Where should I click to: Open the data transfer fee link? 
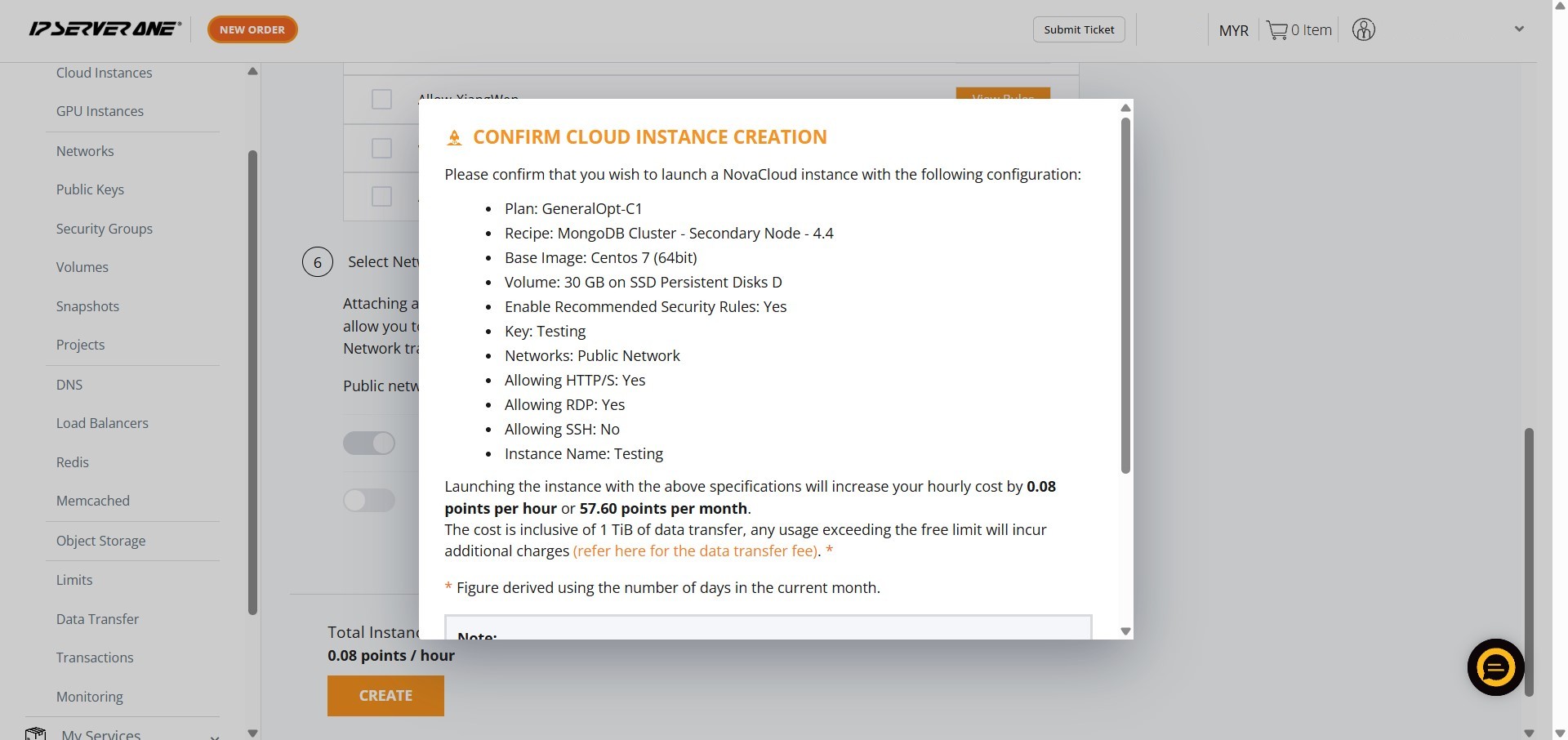pyautogui.click(x=696, y=551)
